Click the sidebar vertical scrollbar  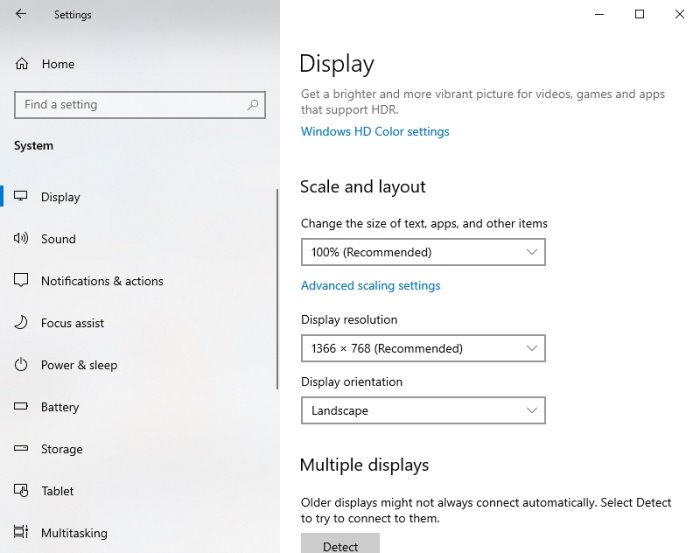(277, 289)
